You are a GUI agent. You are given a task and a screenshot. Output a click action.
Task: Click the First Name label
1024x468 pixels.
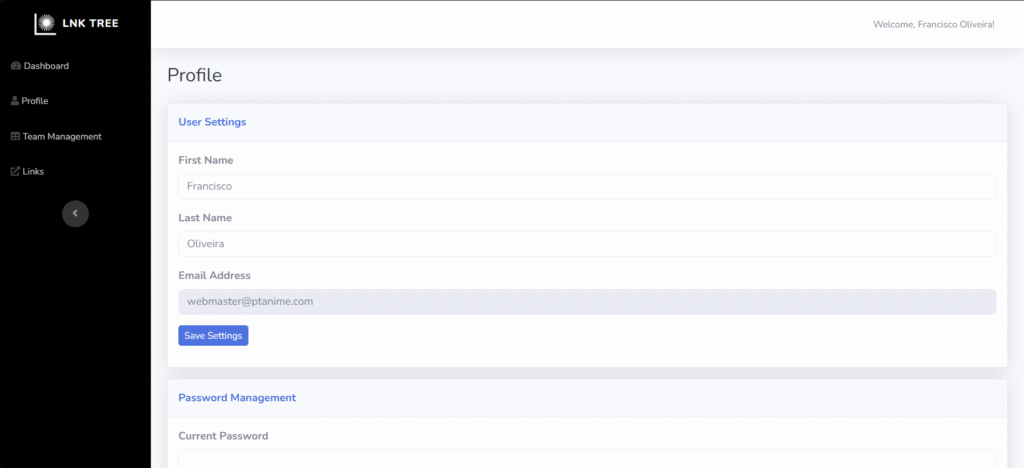206,160
